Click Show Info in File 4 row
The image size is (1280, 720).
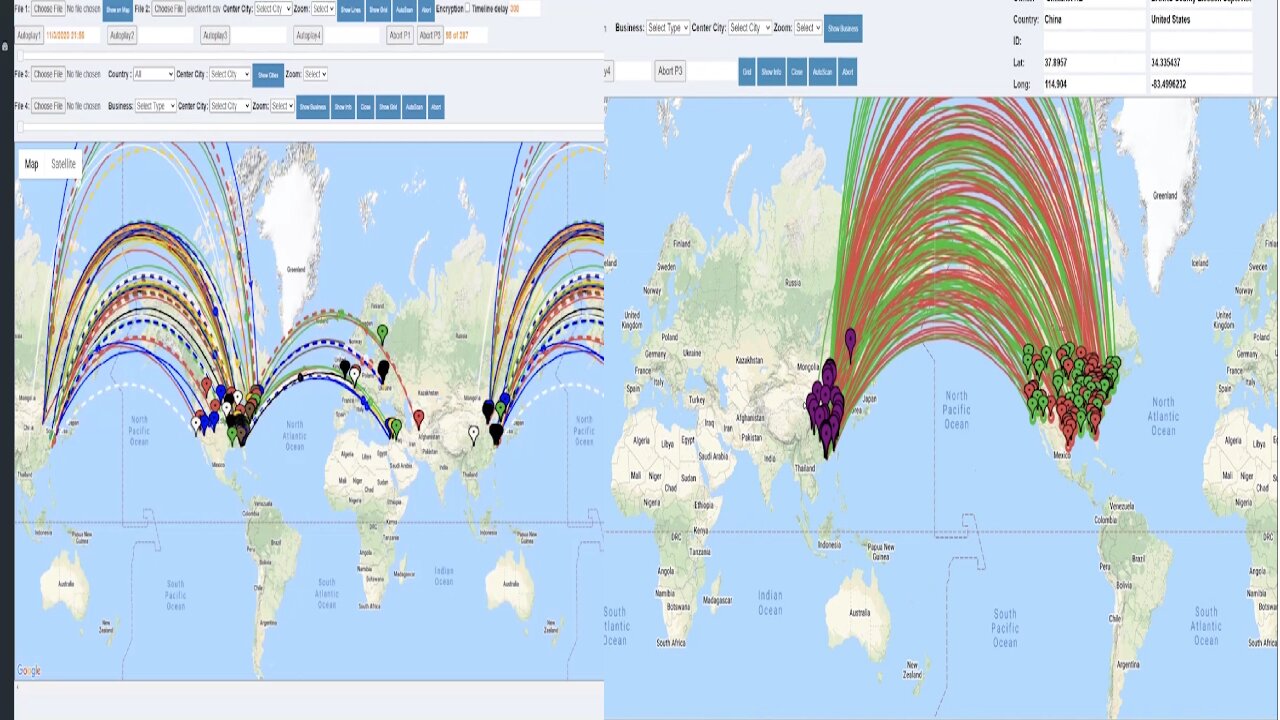click(x=343, y=107)
